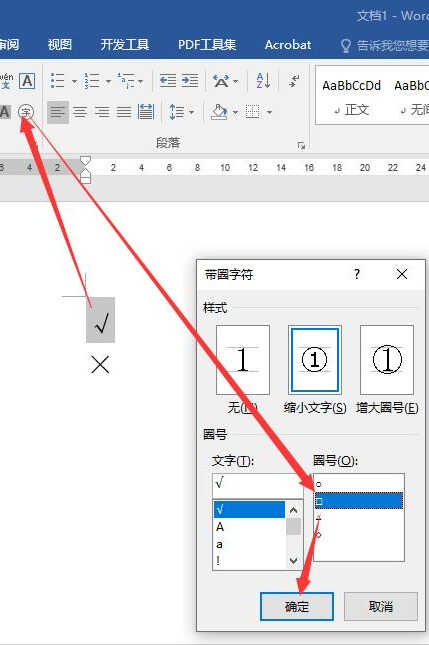This screenshot has width=429, height=645.
Task: Click the selected √ character in document
Action: click(x=100, y=320)
